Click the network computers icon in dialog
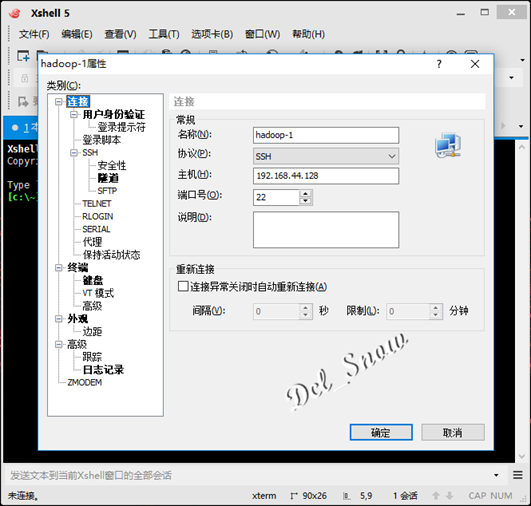 pos(448,145)
